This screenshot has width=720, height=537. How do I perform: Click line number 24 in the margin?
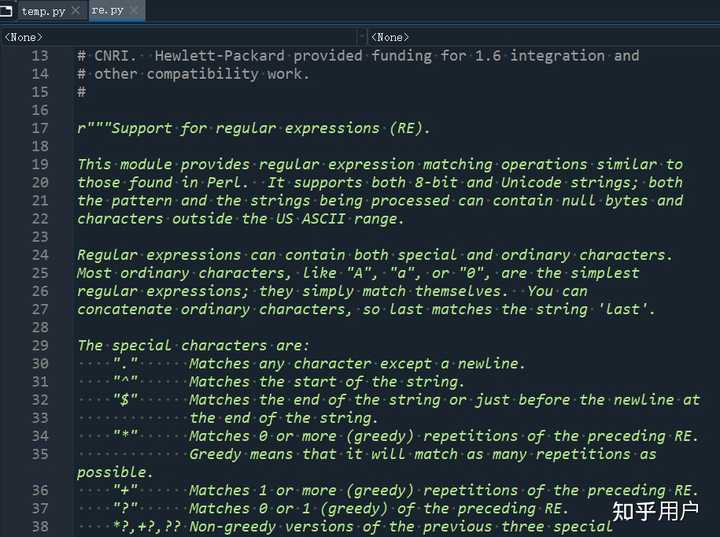[39, 254]
